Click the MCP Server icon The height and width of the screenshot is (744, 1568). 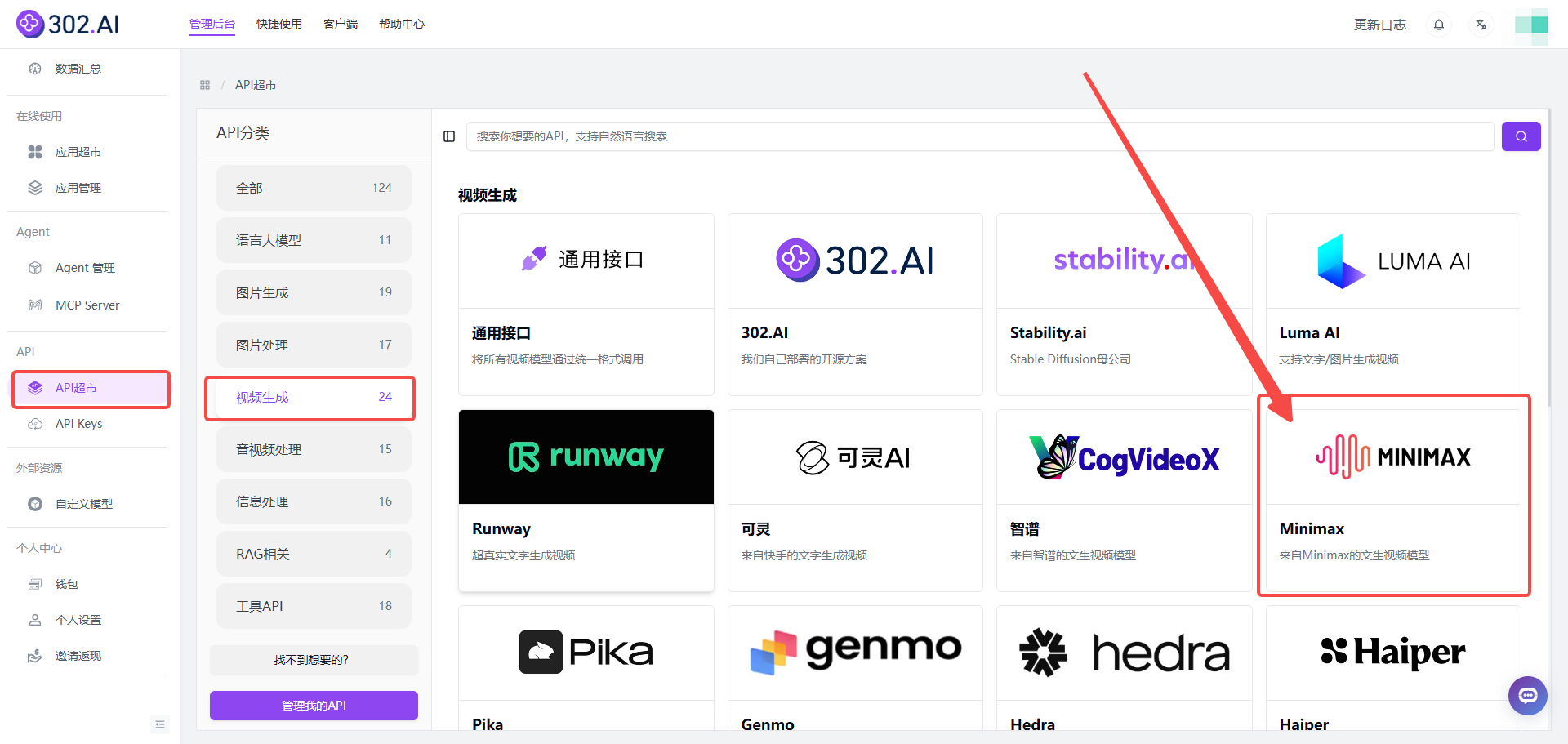coord(35,305)
